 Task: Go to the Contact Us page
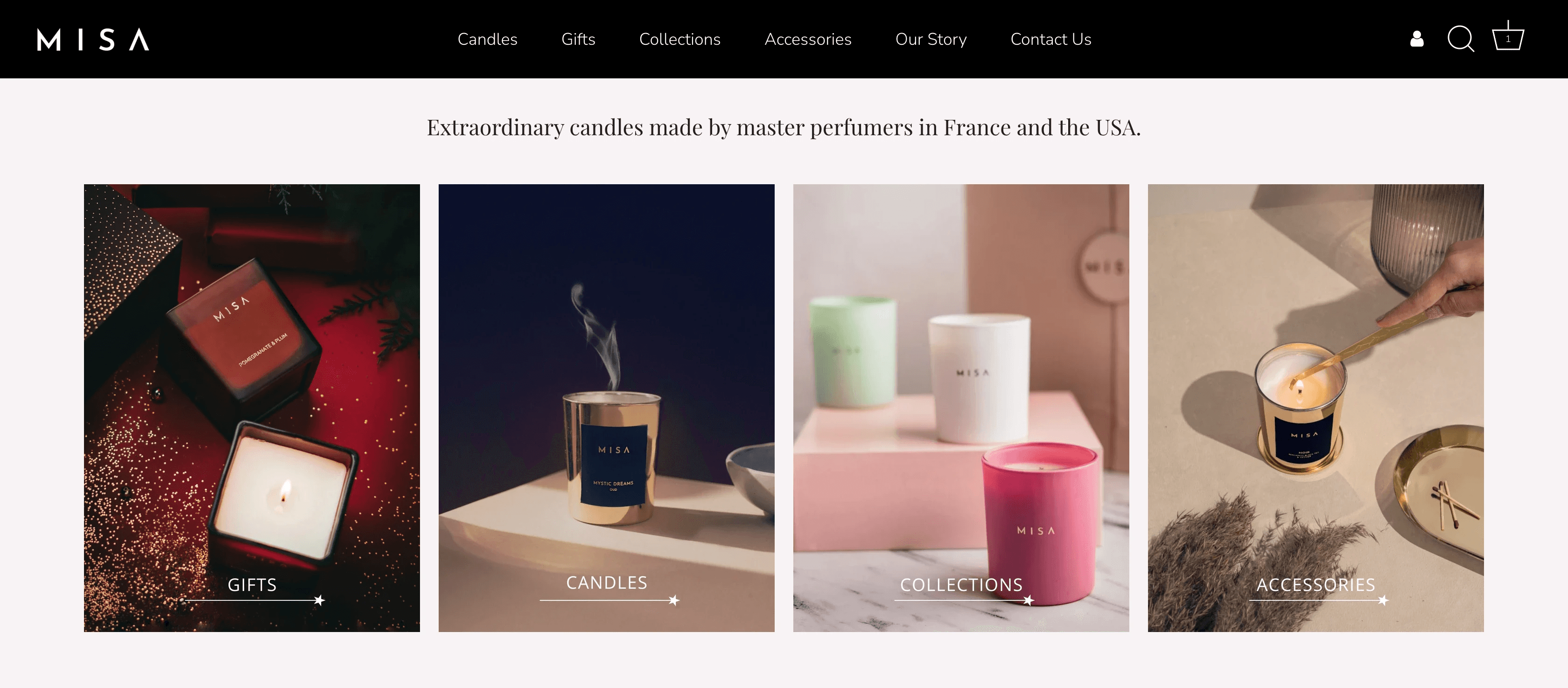point(1050,40)
